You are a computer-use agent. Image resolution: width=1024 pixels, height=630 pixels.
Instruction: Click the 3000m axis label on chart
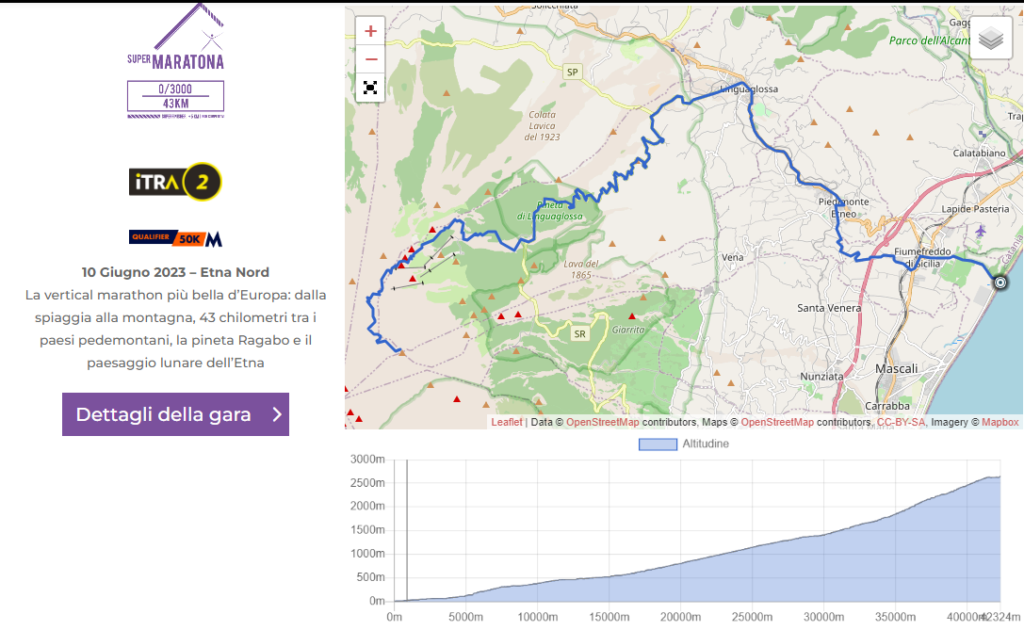(368, 459)
